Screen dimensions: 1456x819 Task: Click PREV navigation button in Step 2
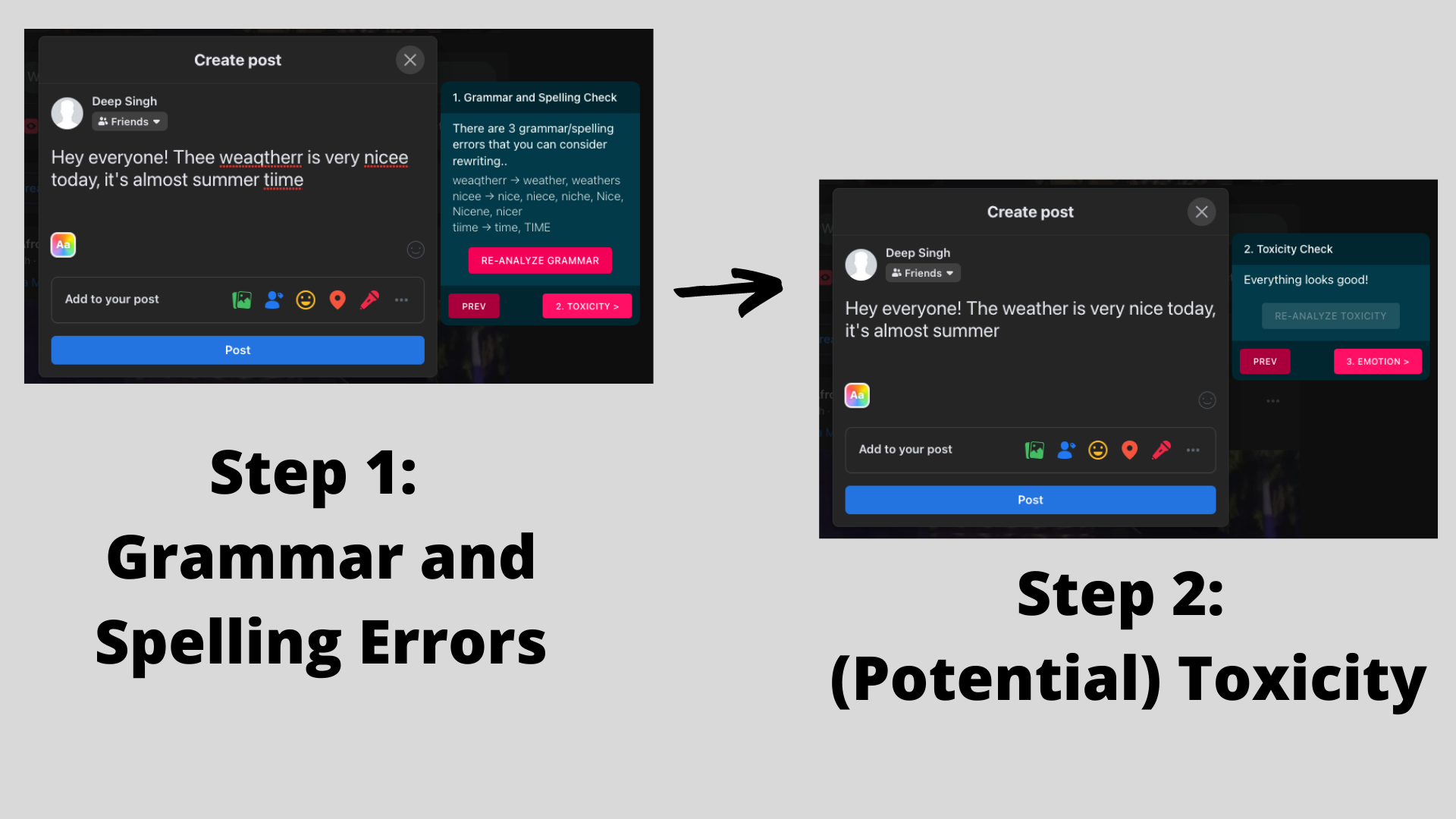(x=1265, y=361)
